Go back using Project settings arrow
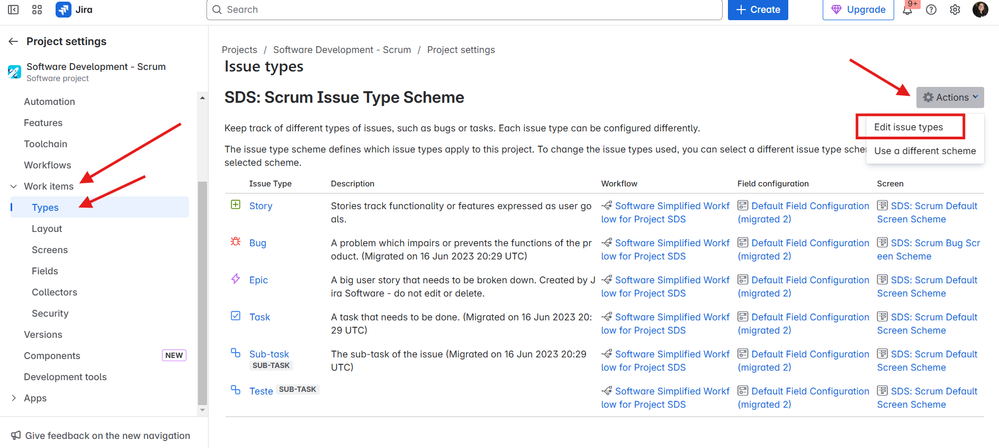 [13, 41]
